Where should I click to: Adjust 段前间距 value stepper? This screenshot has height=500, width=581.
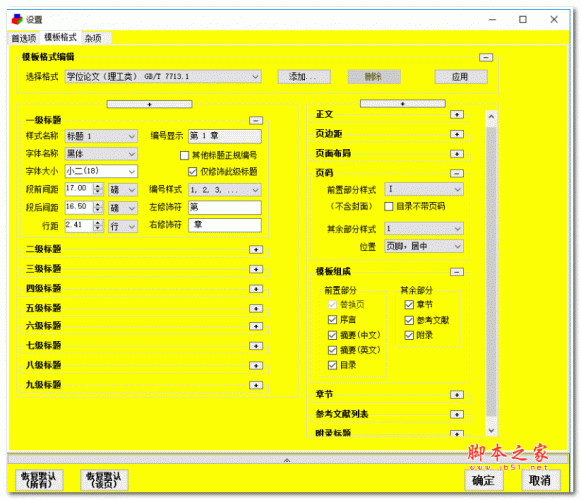(98, 189)
